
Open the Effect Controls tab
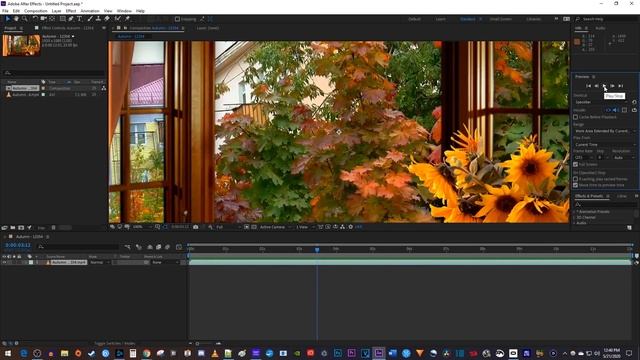67,28
